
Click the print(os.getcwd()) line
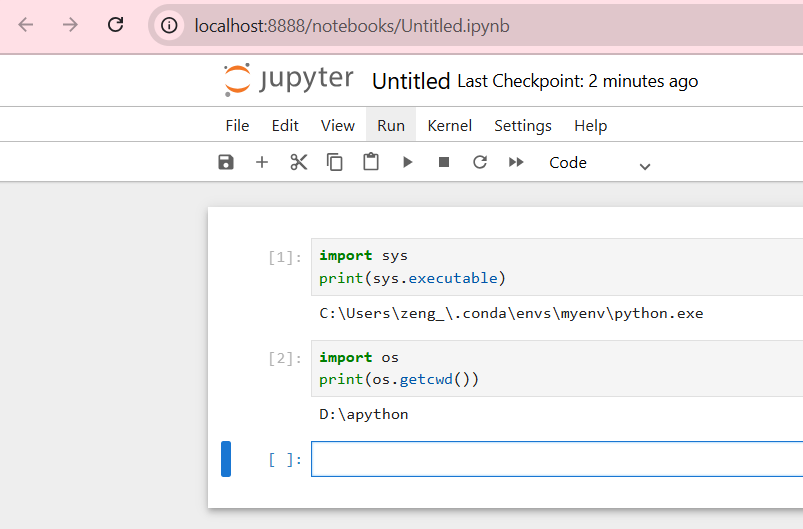(399, 379)
